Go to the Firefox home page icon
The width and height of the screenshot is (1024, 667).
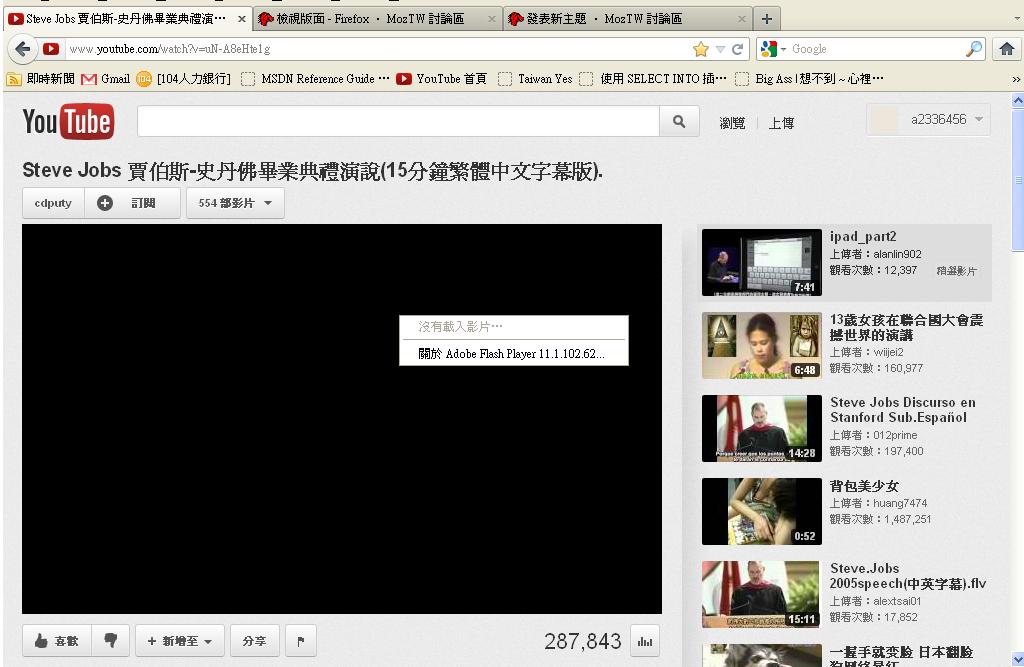1006,49
